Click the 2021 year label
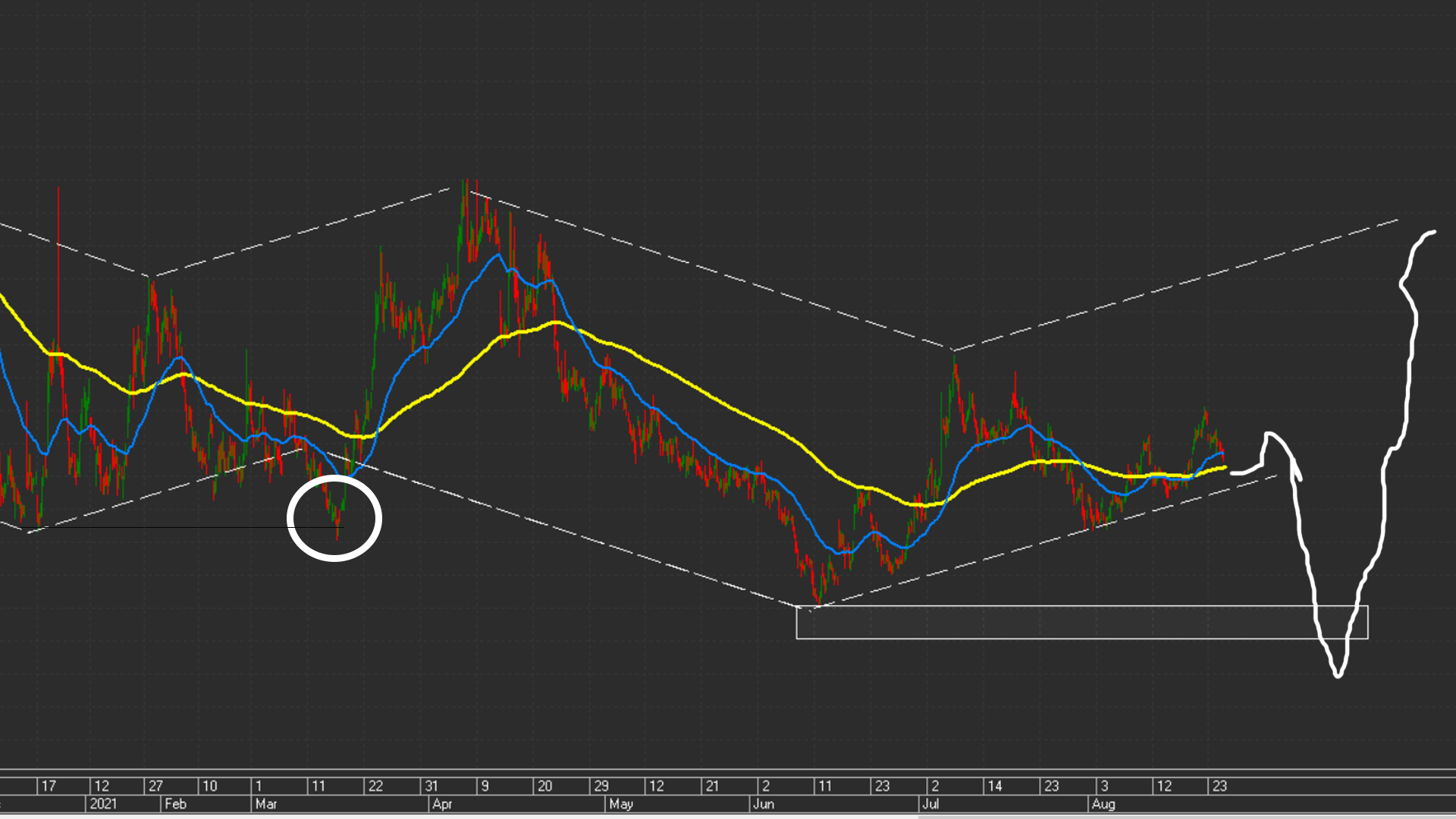Image resolution: width=1456 pixels, height=819 pixels. coord(103,804)
